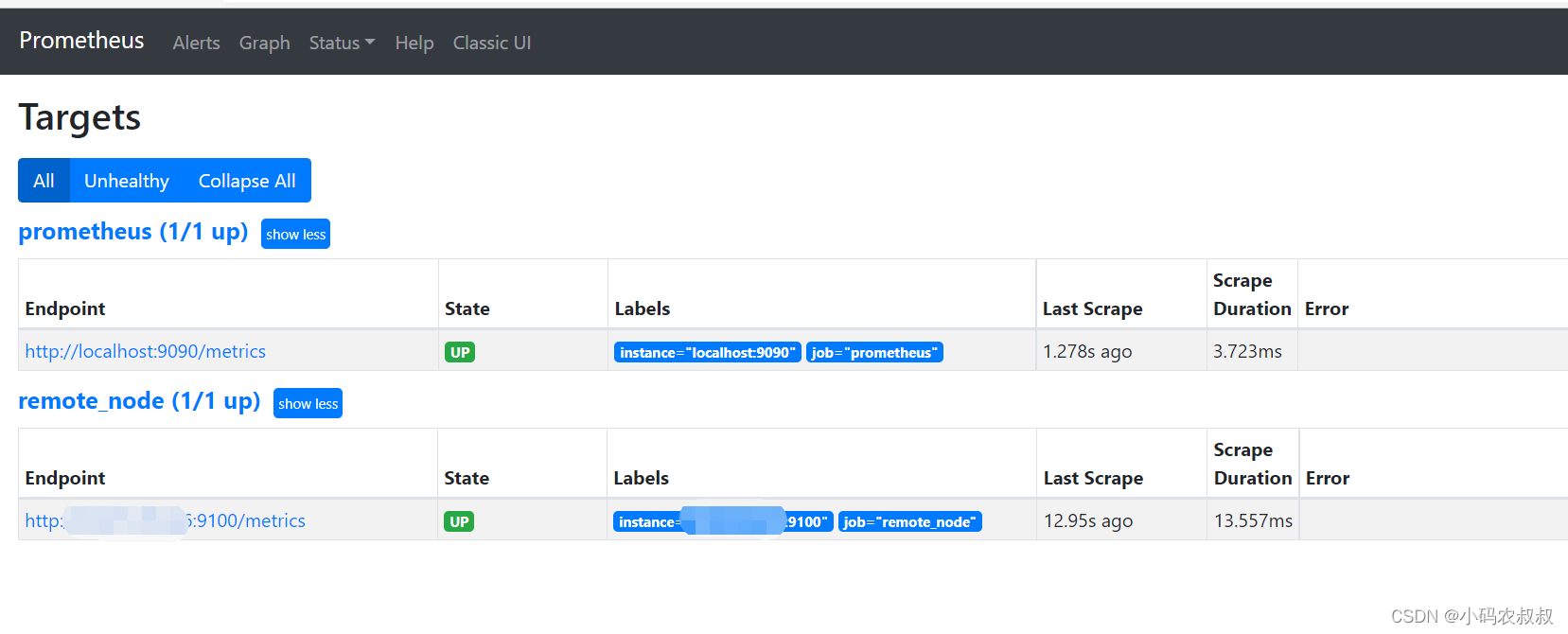The width and height of the screenshot is (1568, 634).
Task: Open the Help link in navbar
Action: tap(414, 43)
